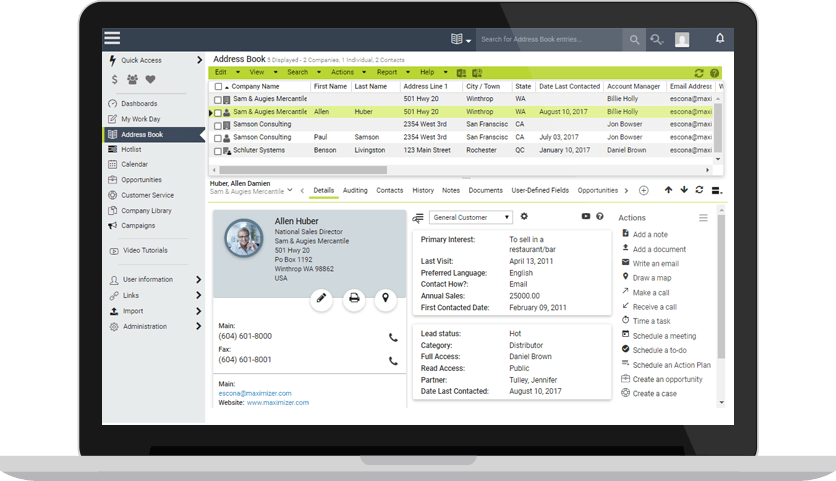Check the Schluter Systems row checkbox

pyautogui.click(x=218, y=151)
